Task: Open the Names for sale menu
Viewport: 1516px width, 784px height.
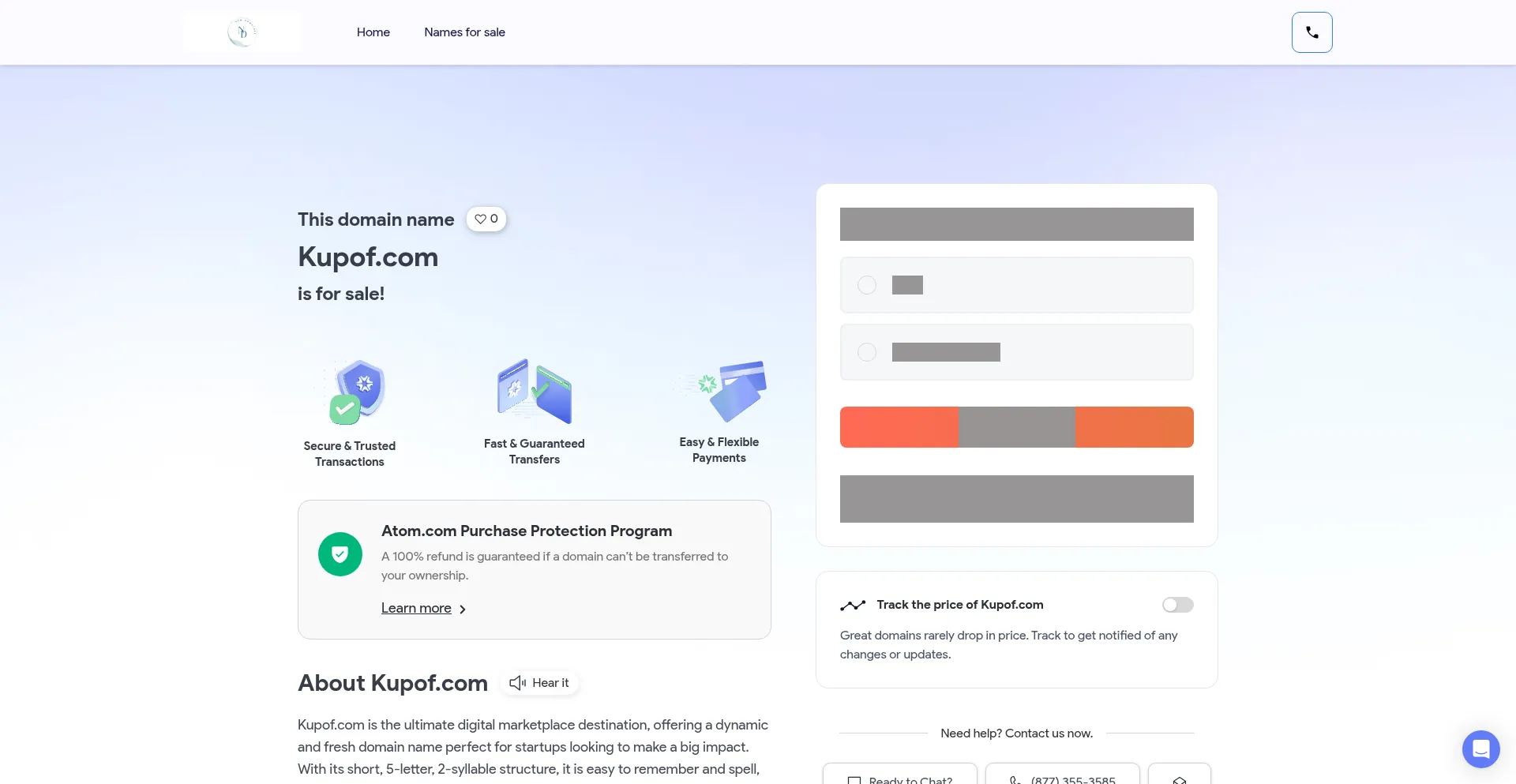Action: (x=464, y=32)
